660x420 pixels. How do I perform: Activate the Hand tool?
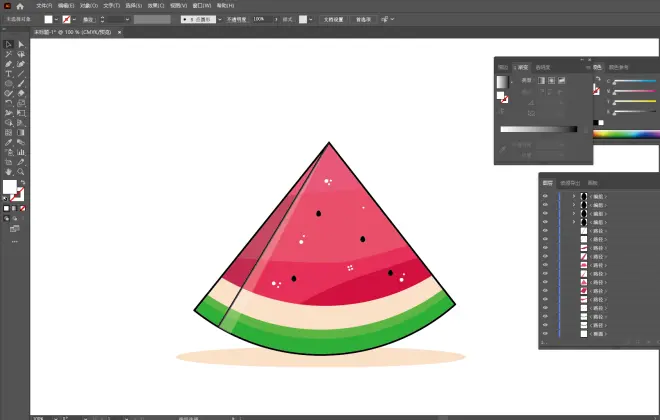(8, 172)
